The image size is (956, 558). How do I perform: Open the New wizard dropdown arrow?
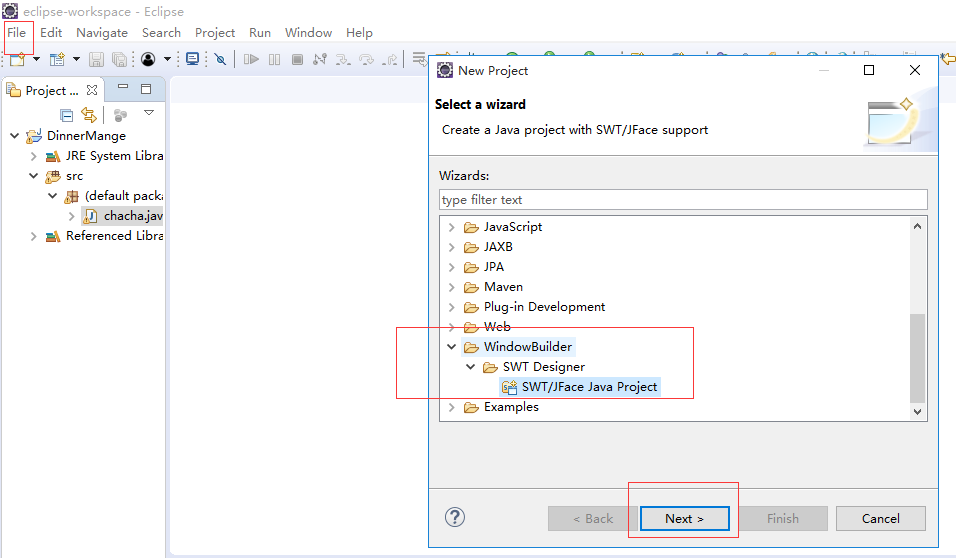click(x=37, y=59)
